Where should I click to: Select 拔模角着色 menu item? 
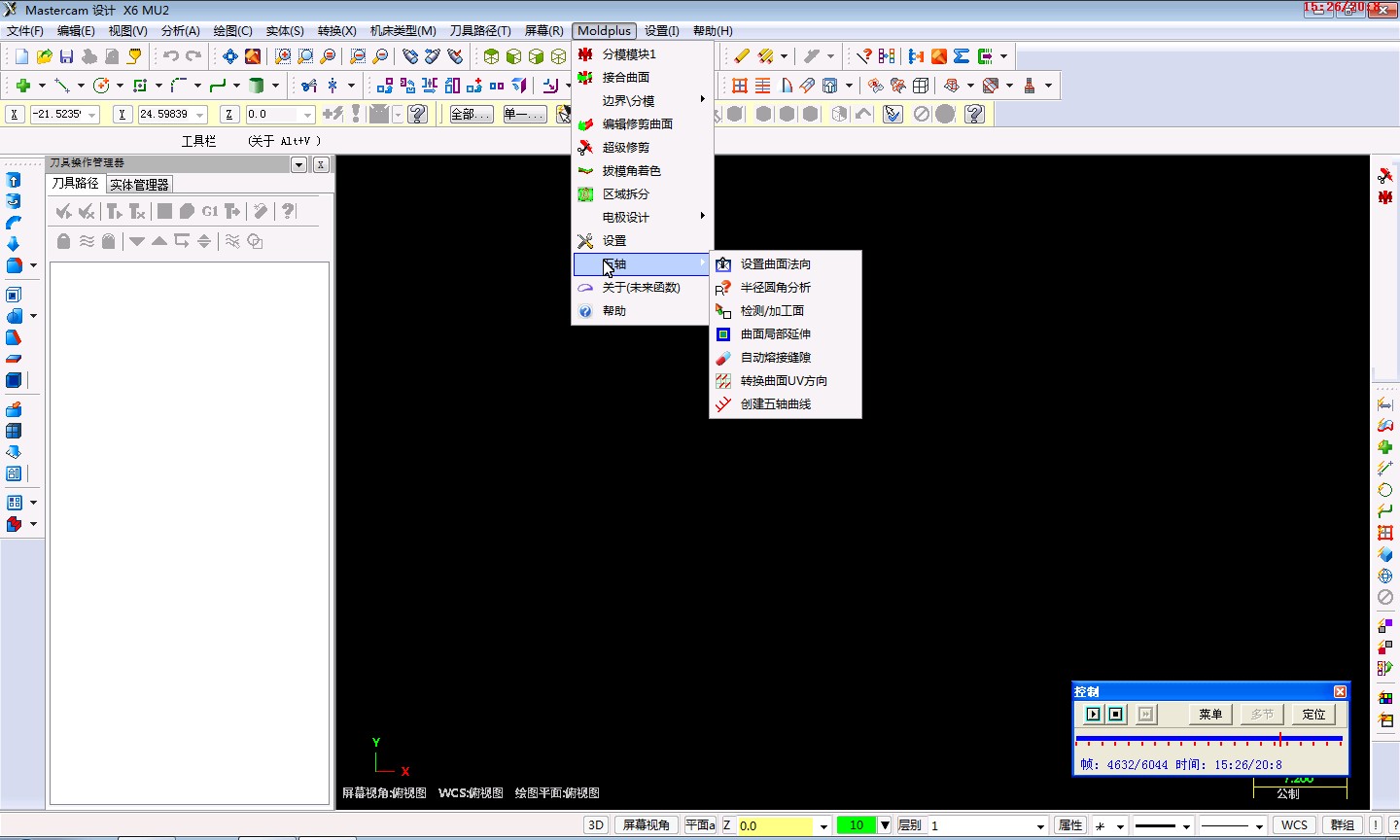(x=643, y=171)
